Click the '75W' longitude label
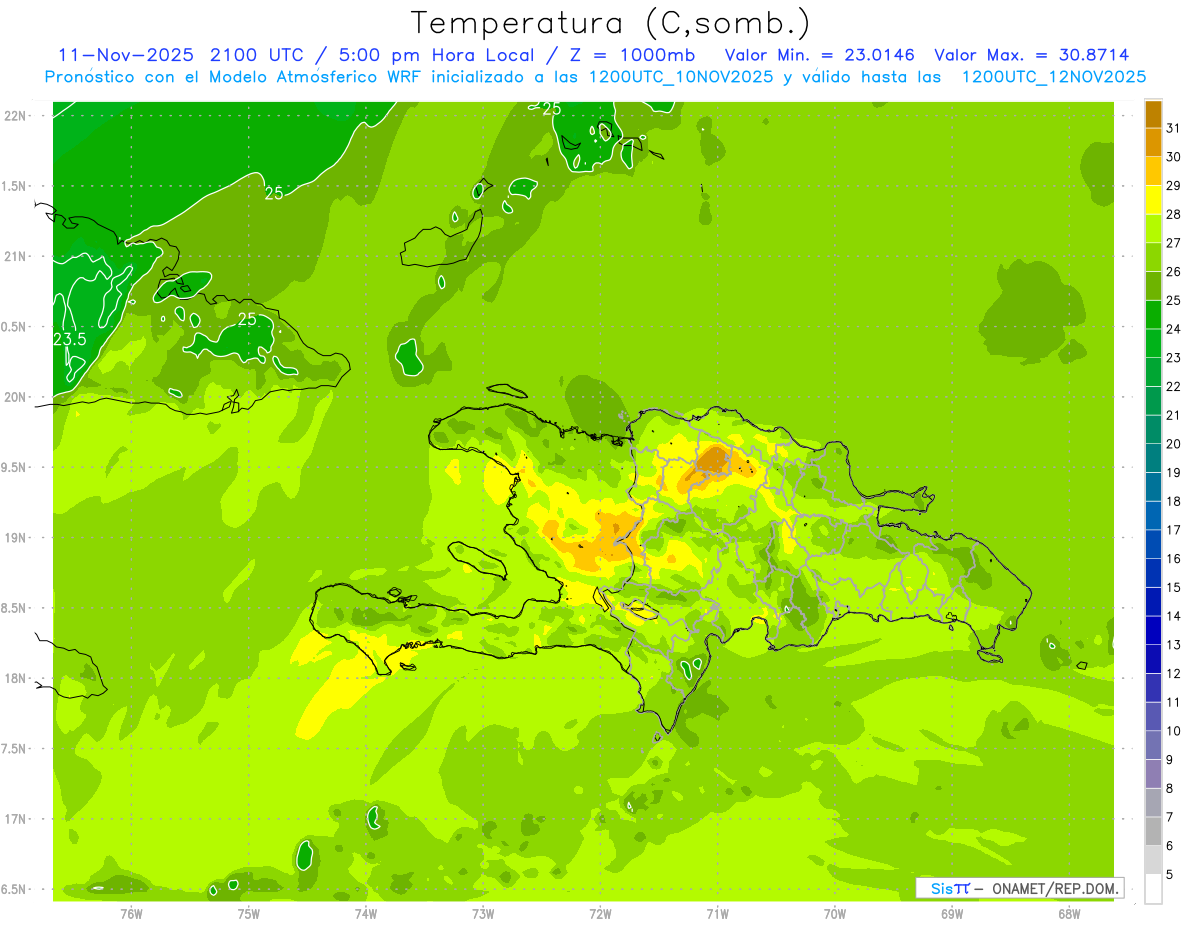Viewport: 1200px width, 927px height. click(249, 913)
